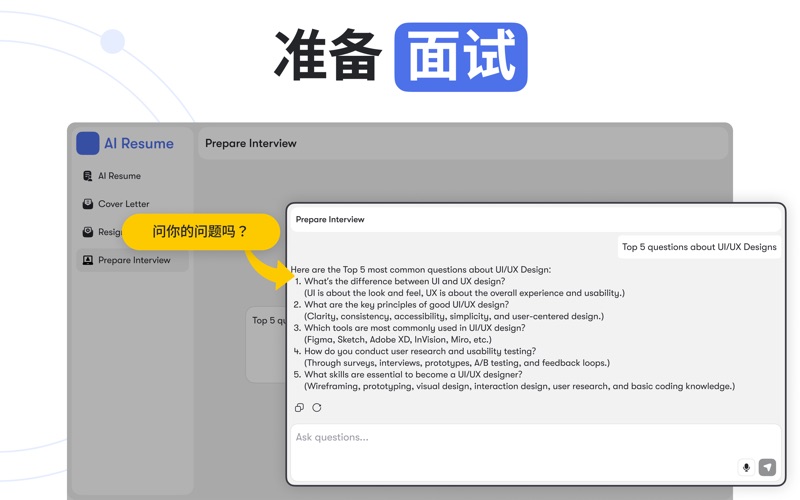Click the AI Resume document icon in sidebar

[x=88, y=176]
